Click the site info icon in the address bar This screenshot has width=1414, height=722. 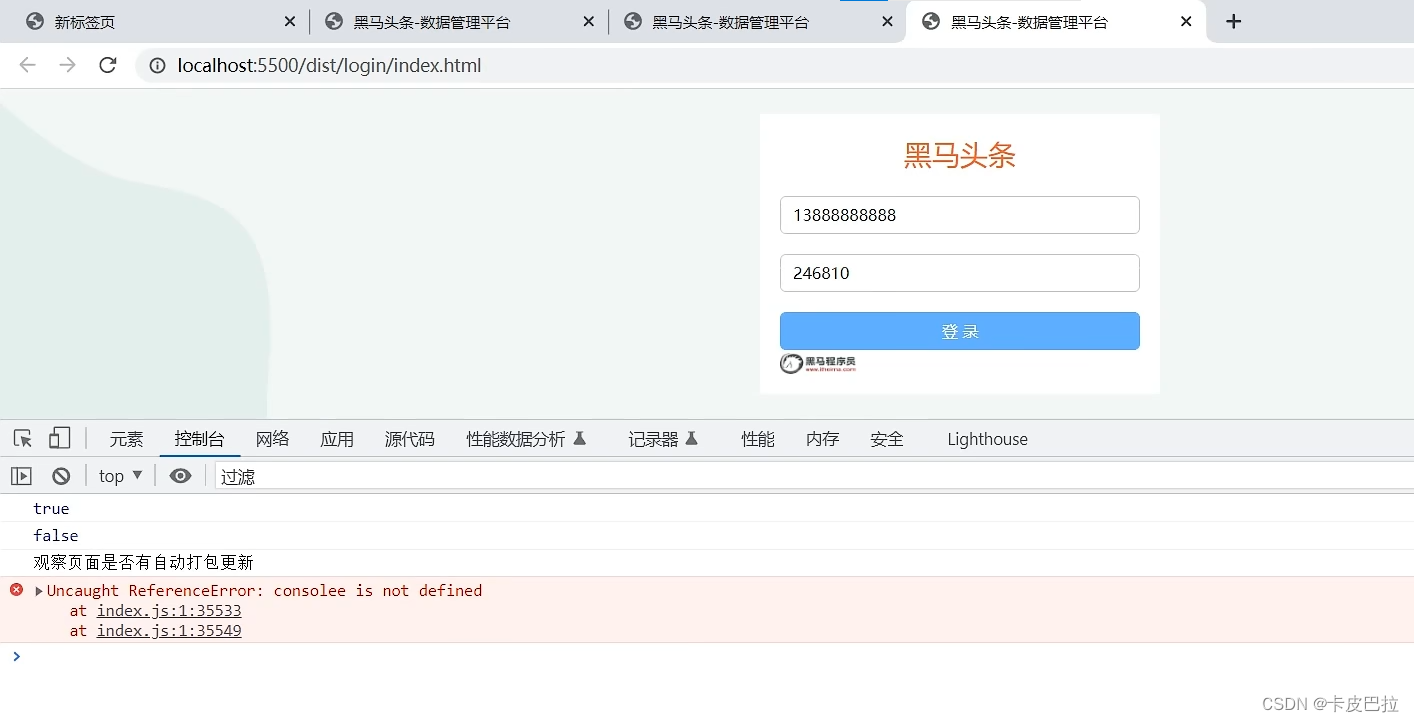[157, 66]
